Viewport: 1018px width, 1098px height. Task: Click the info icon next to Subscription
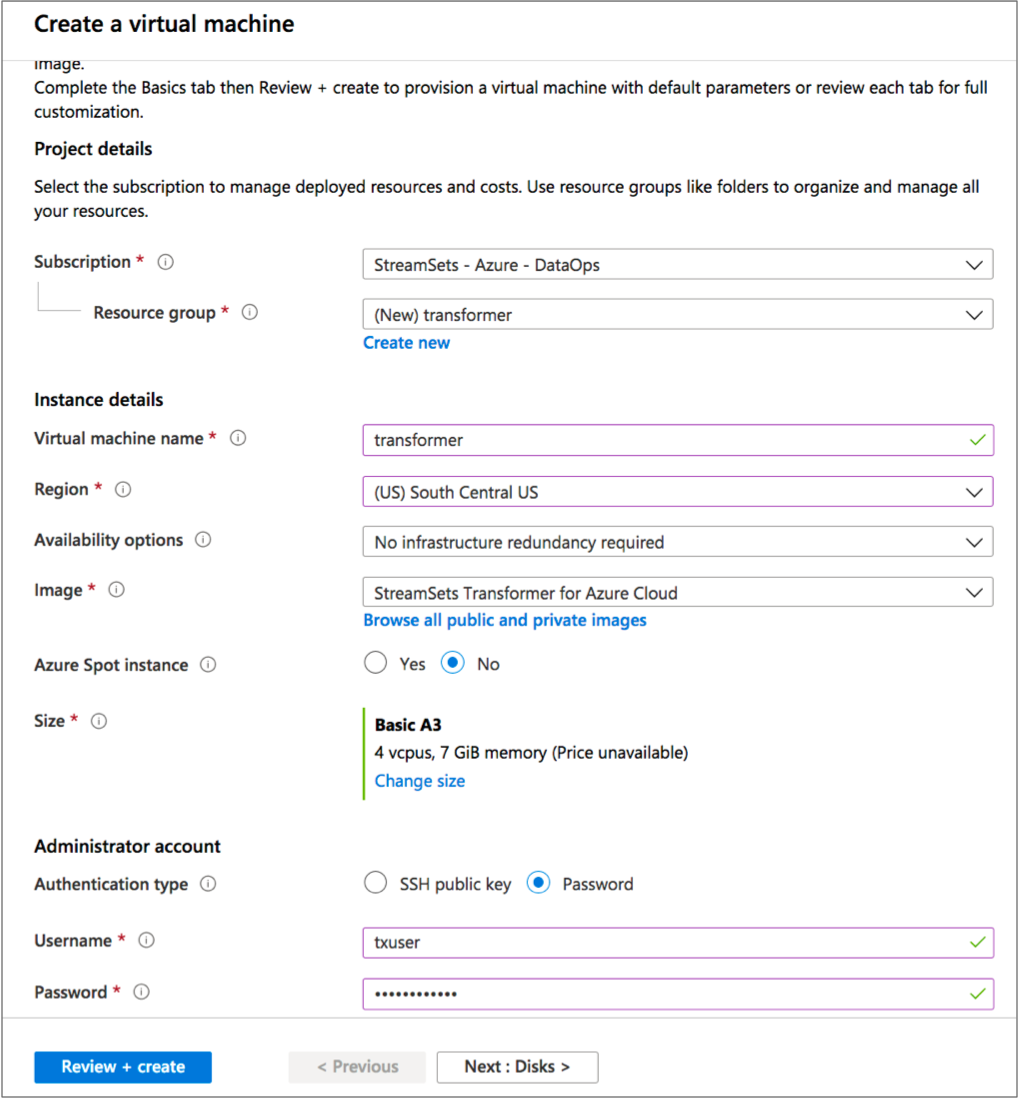[x=166, y=262]
